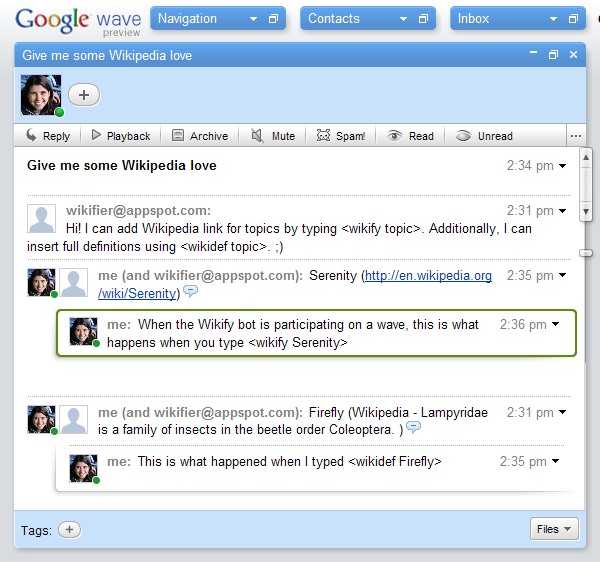Click the Tags: label
Screen dimensions: 600x562
pos(36,531)
